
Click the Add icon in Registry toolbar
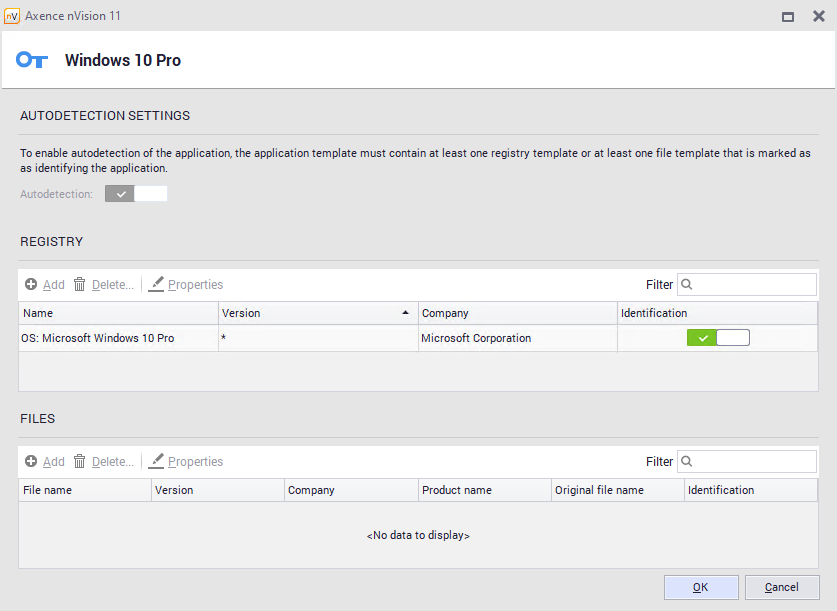coord(31,285)
